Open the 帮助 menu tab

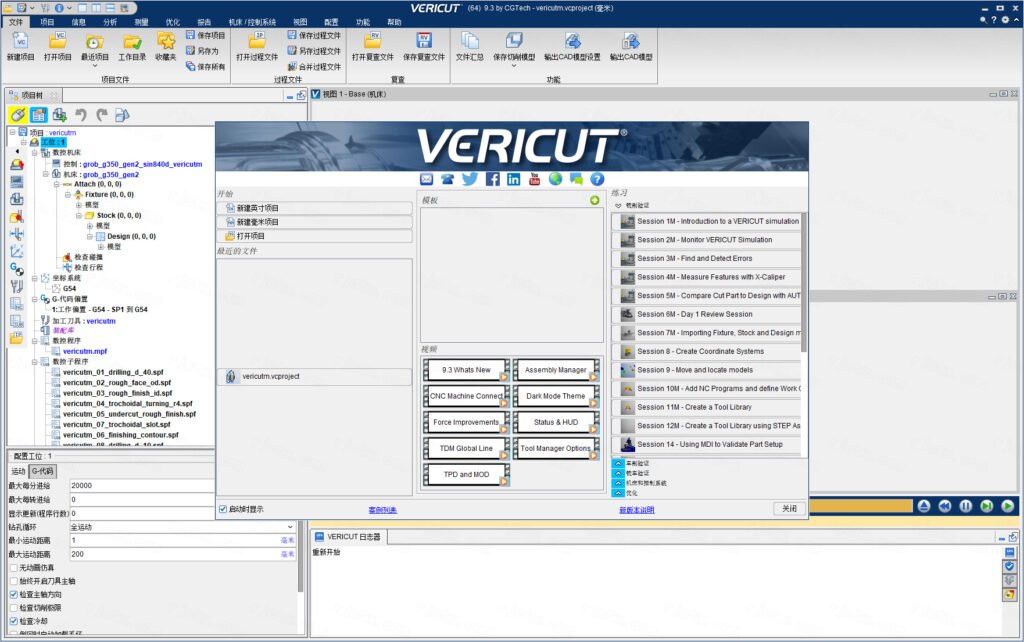tap(394, 22)
